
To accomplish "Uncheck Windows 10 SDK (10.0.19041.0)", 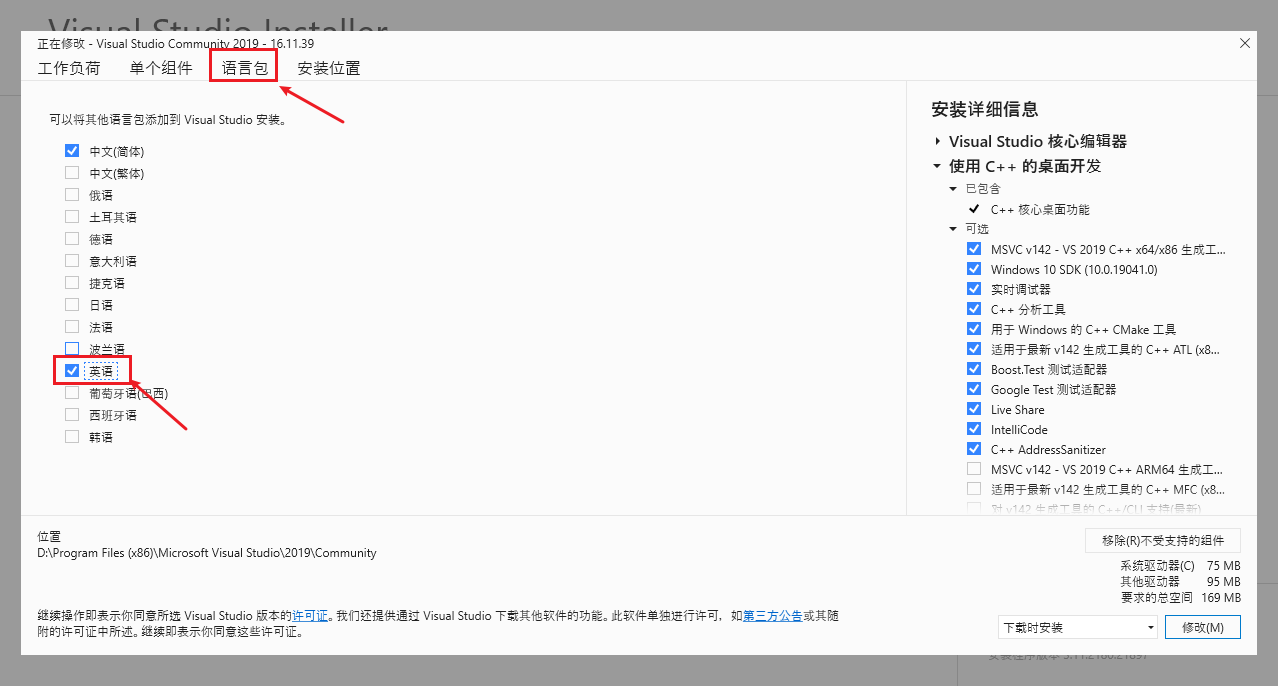I will coord(974,269).
